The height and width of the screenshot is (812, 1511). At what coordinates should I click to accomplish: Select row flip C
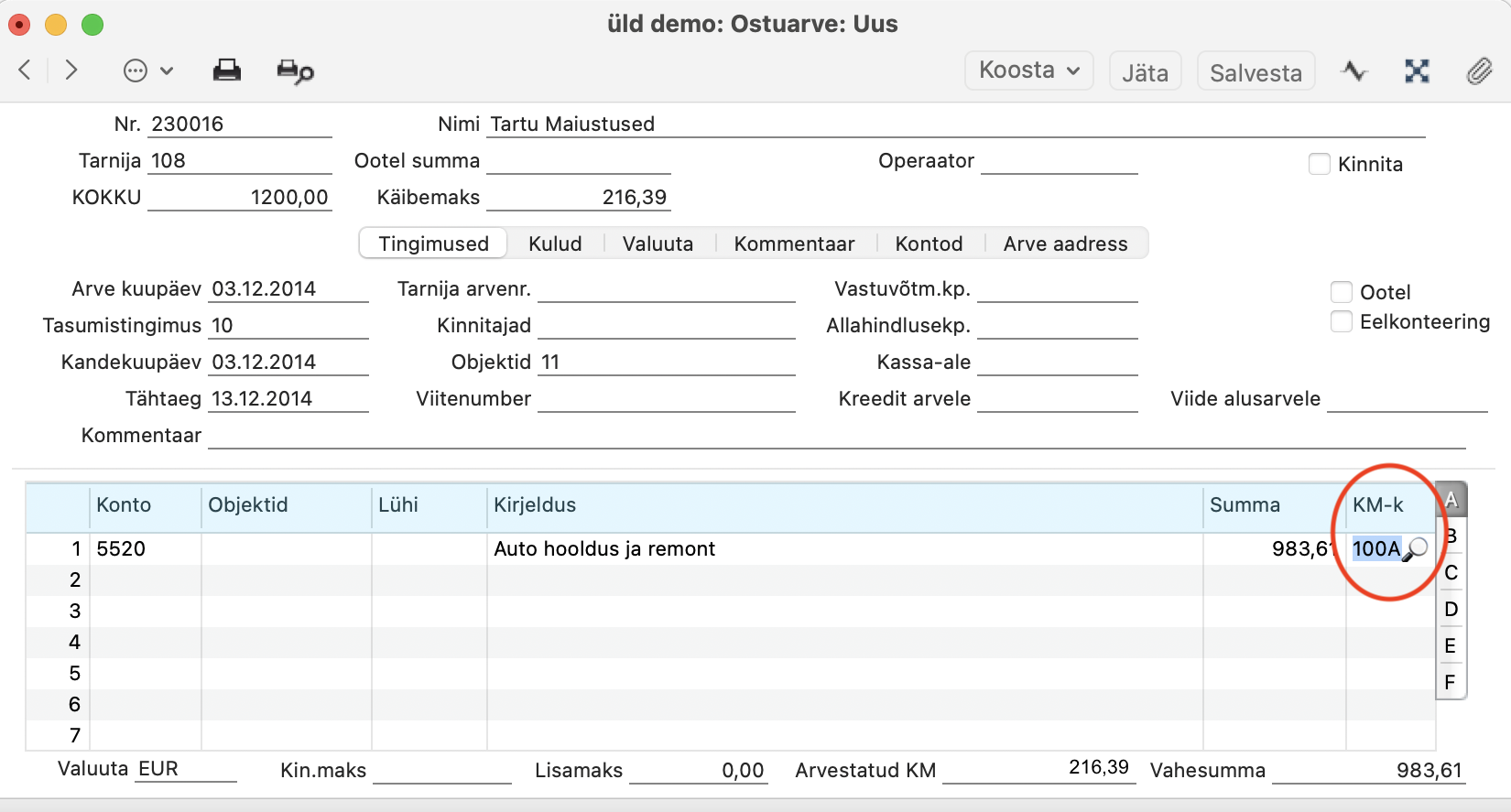(x=1451, y=573)
